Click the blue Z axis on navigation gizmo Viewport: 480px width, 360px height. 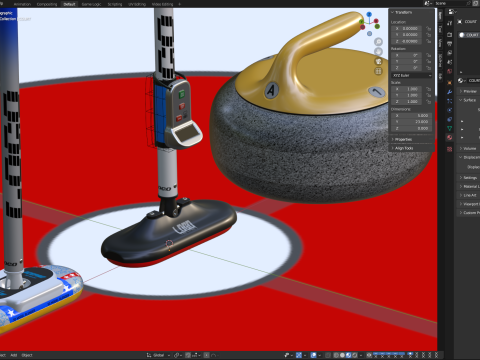pyautogui.click(x=369, y=14)
